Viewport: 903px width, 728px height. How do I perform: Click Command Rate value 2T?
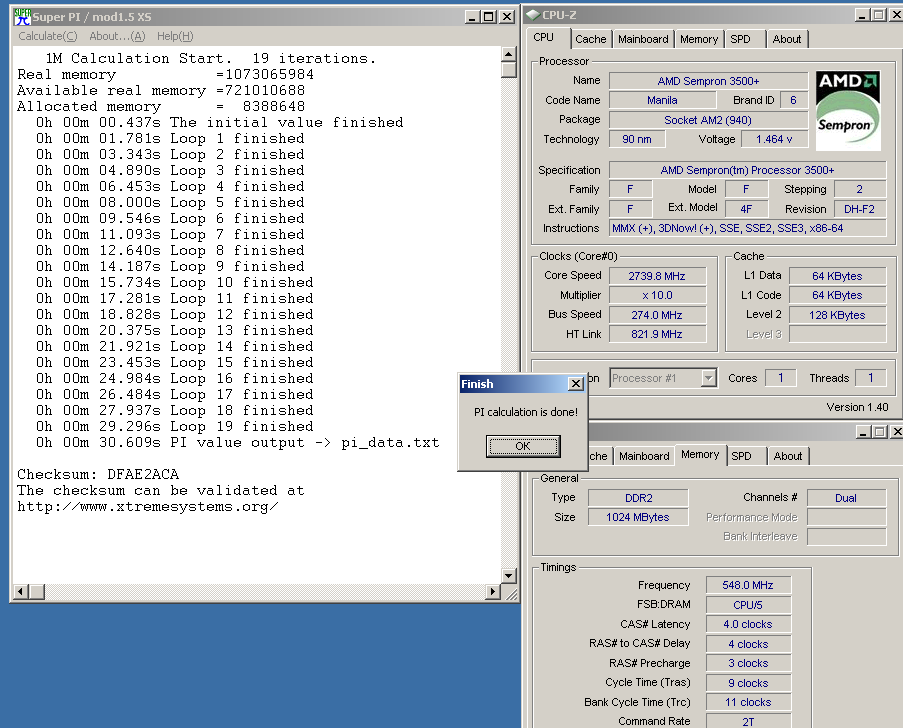tap(748, 721)
